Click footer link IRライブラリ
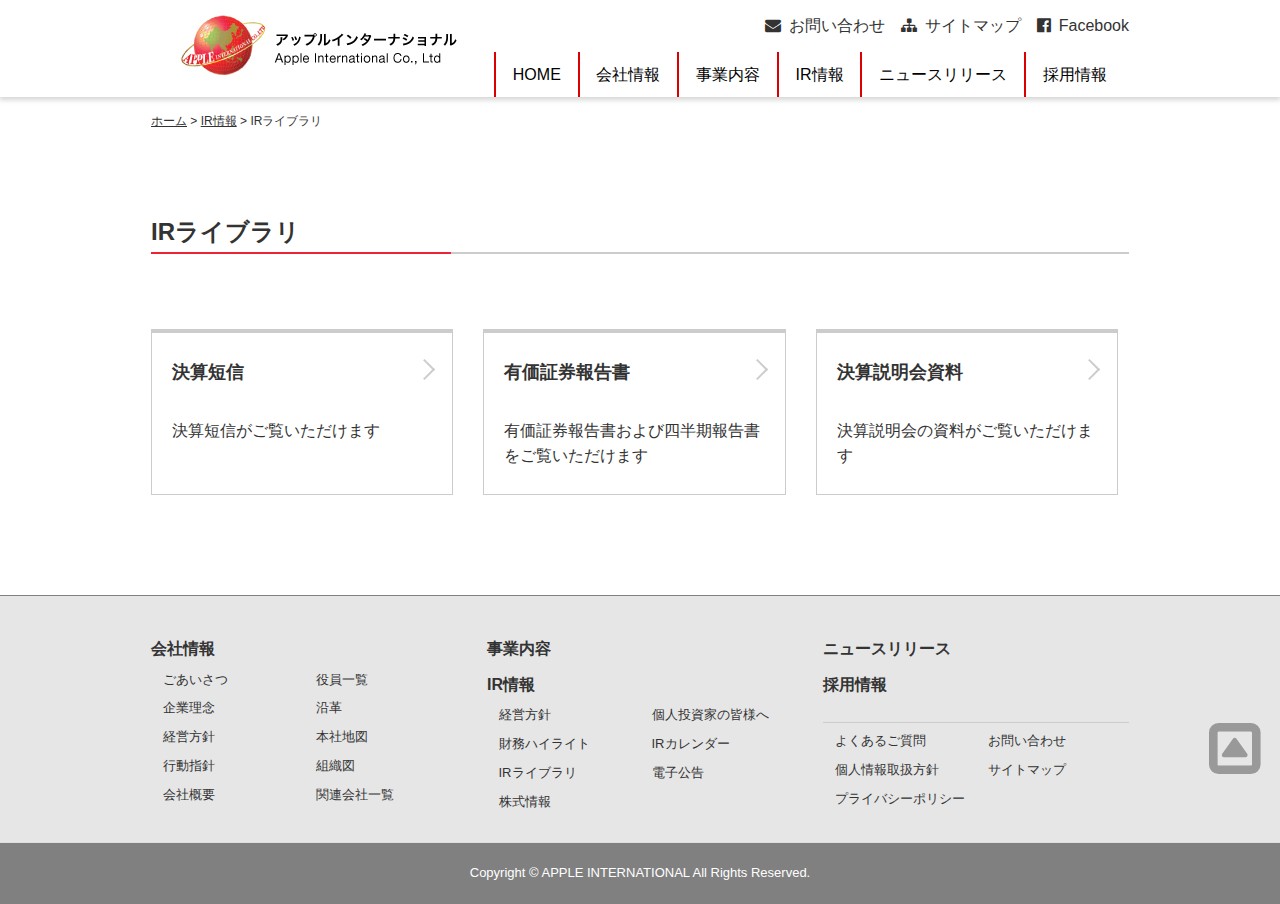 click(538, 773)
